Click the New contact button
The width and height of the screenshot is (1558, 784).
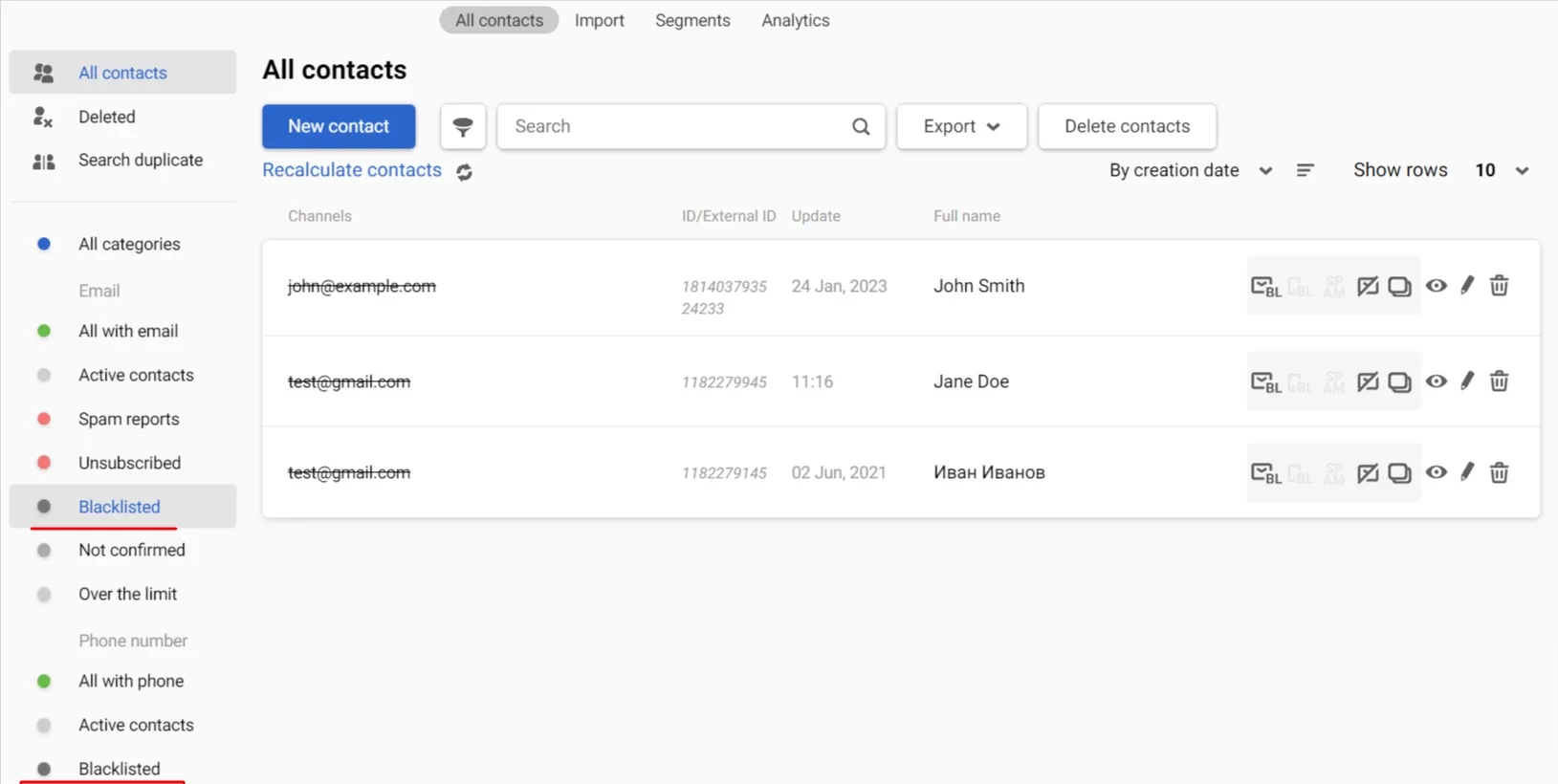point(339,126)
